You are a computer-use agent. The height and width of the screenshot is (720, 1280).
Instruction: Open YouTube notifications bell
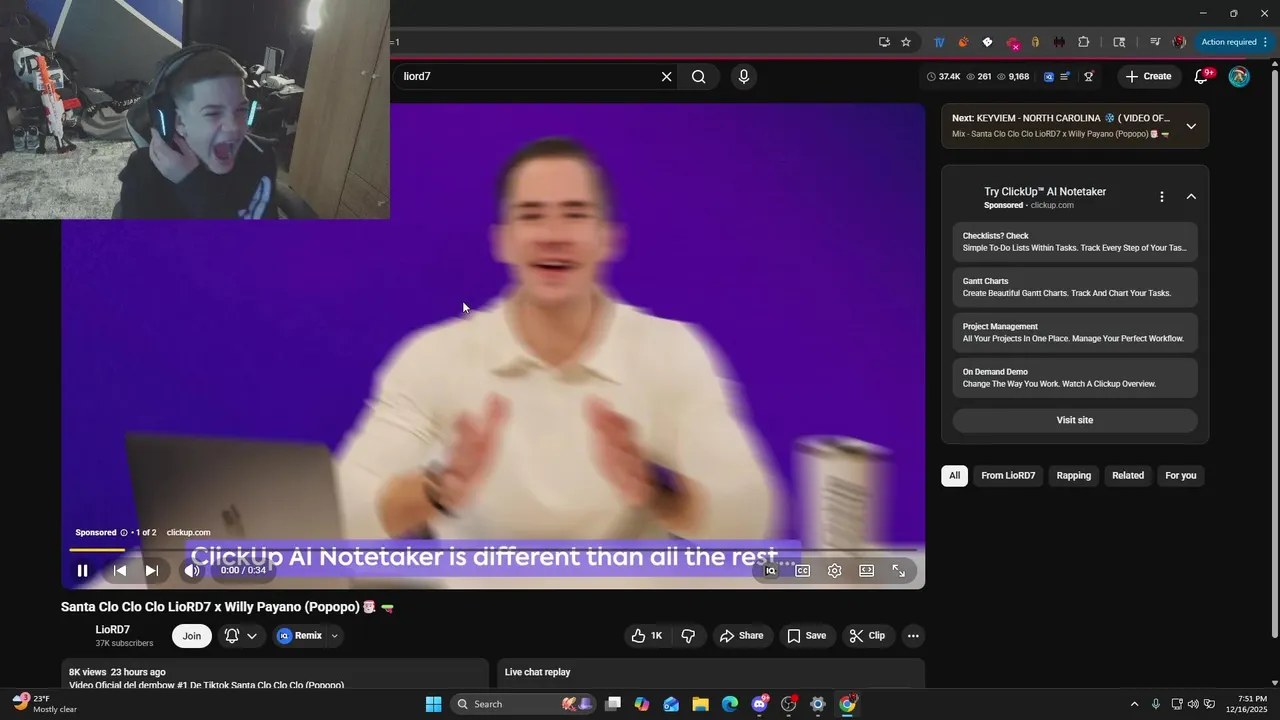1202,76
